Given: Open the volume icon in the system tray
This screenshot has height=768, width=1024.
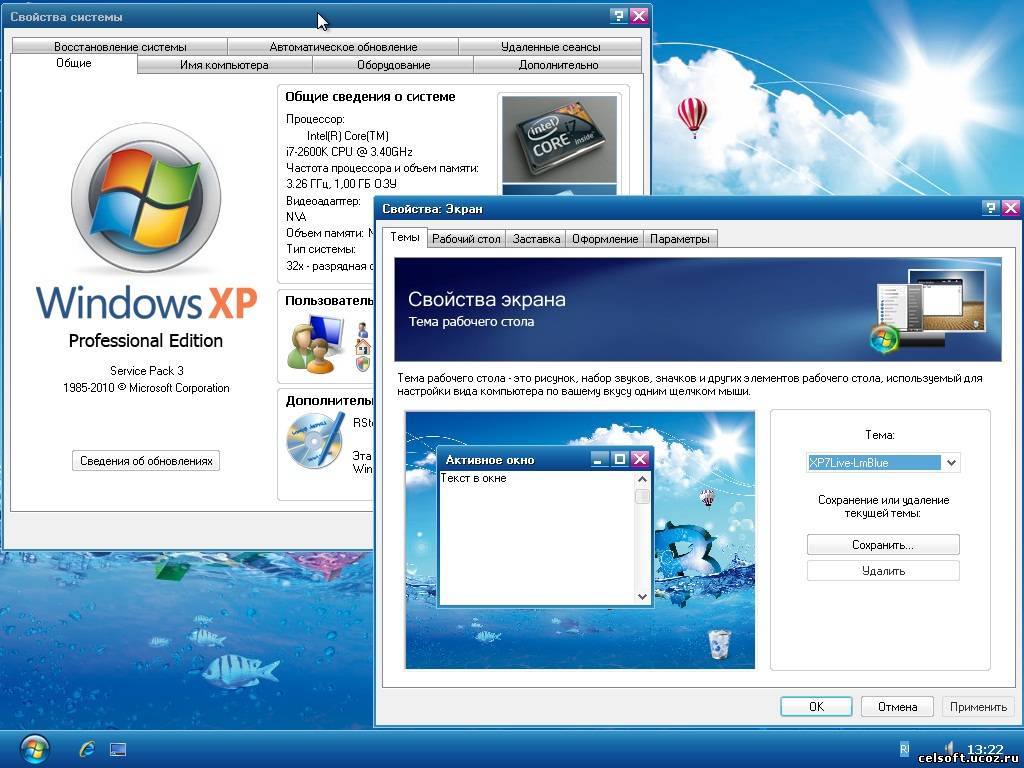Looking at the screenshot, I should pyautogui.click(x=950, y=748).
